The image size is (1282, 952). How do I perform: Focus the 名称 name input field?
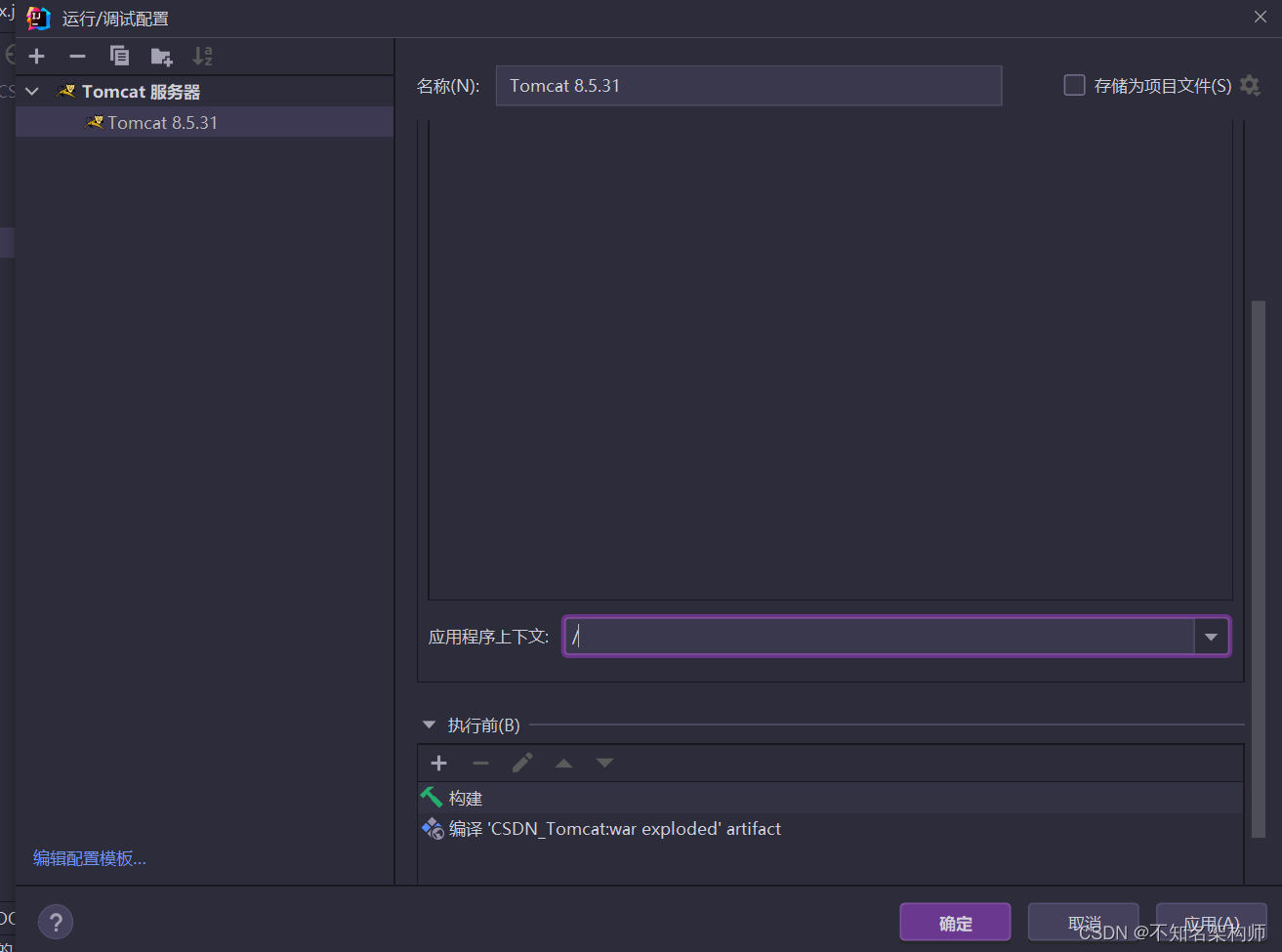point(748,86)
